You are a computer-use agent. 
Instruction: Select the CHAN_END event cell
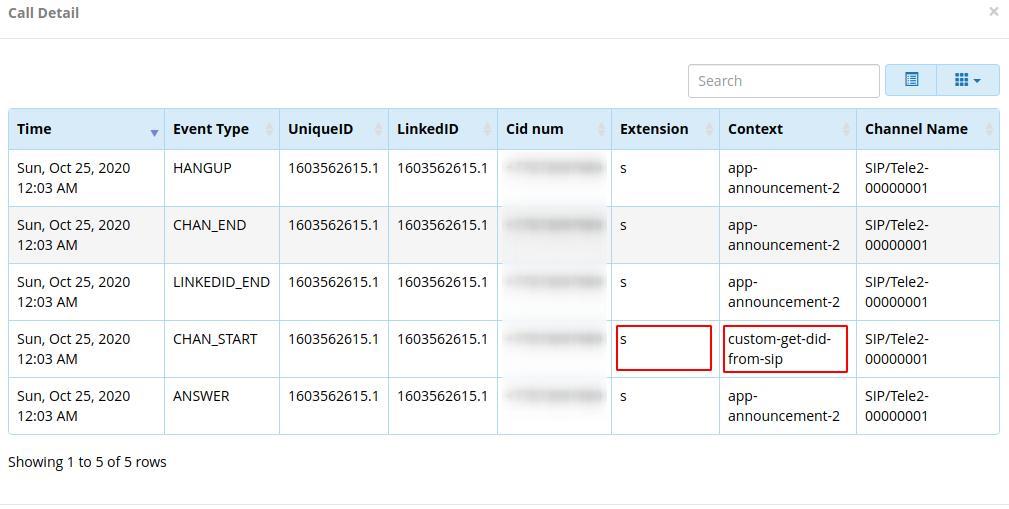click(x=209, y=225)
